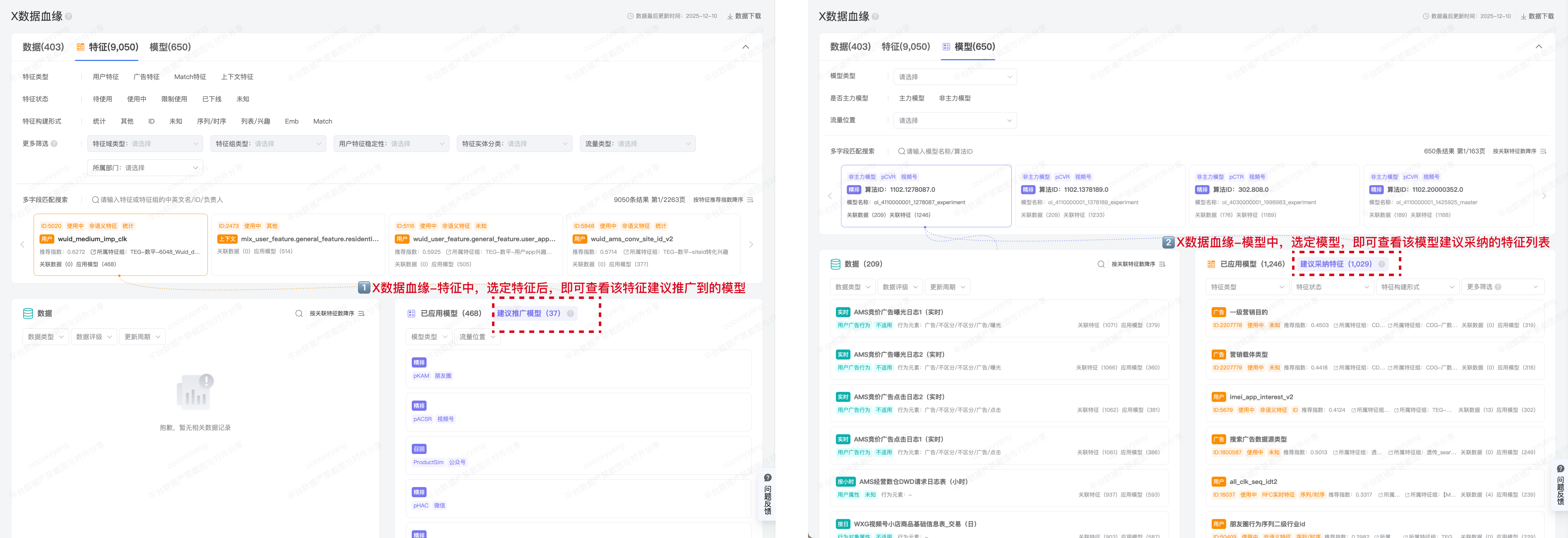Click sort icon next to 按特征推荐指数降序
1568x538 pixels.
(x=751, y=200)
